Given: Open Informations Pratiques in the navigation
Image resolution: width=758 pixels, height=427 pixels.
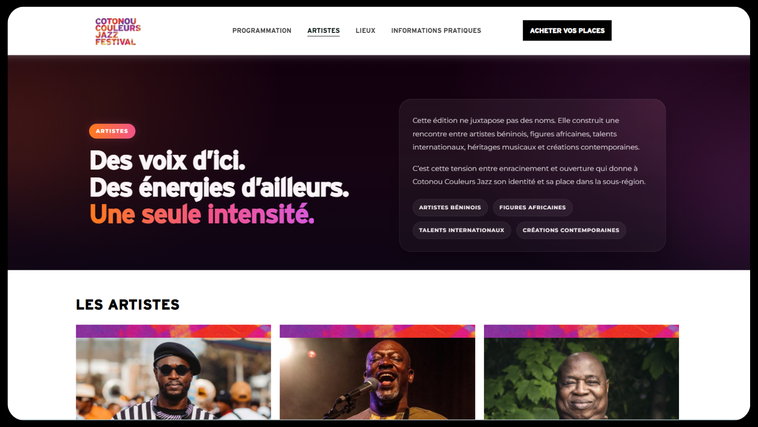Looking at the screenshot, I should pyautogui.click(x=436, y=30).
